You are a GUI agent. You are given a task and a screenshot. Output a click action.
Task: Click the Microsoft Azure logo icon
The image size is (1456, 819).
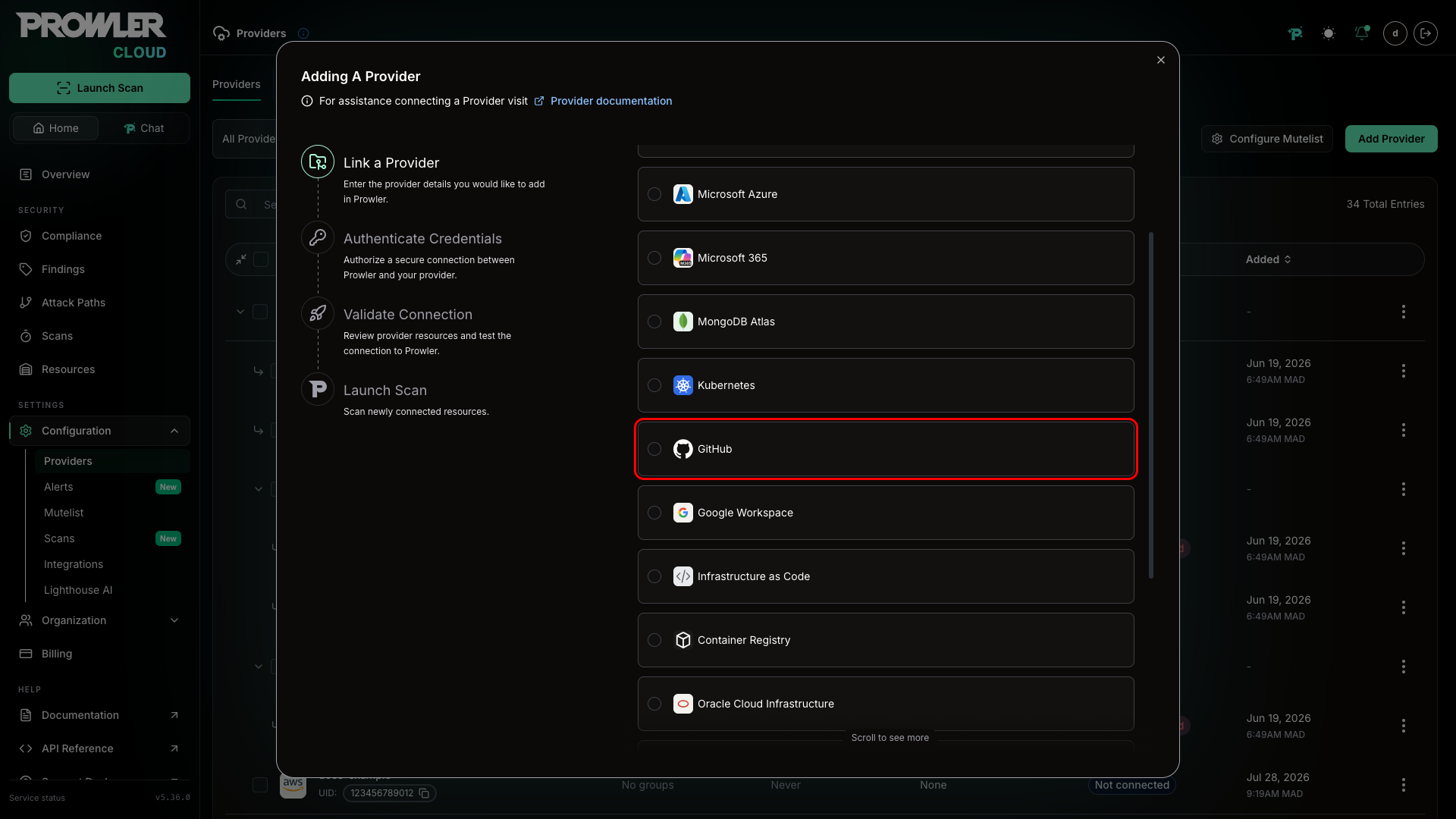coord(683,194)
